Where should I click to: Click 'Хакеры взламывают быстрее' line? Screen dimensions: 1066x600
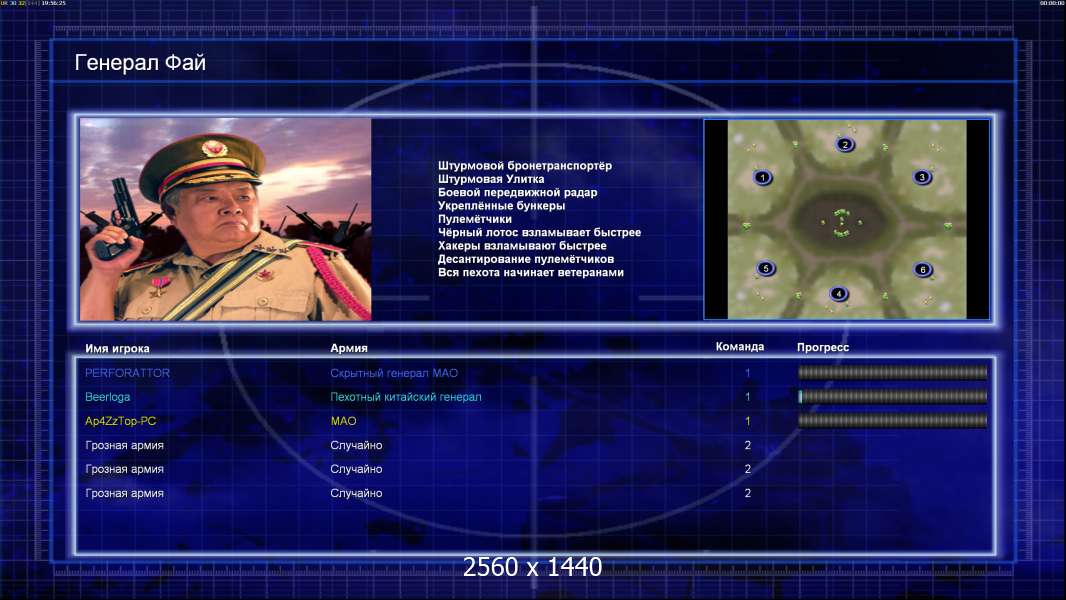[x=522, y=246]
